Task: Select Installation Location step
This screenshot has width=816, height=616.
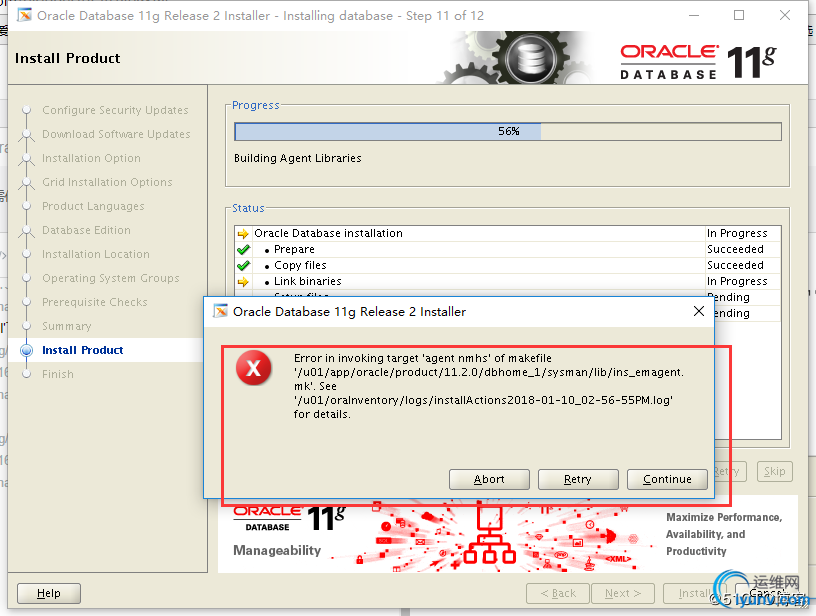Action: [x=96, y=254]
